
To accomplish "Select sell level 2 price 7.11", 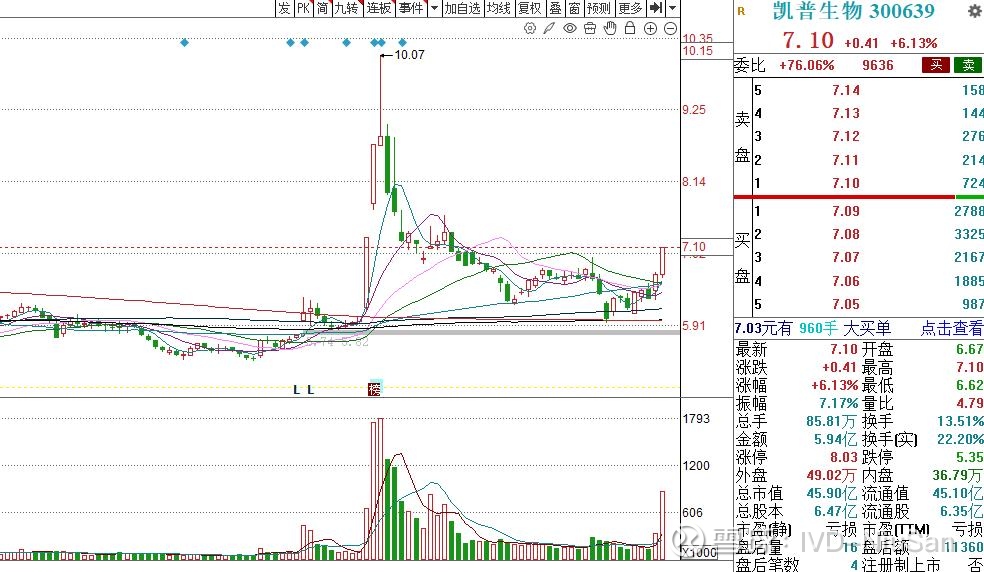I will click(x=845, y=160).
